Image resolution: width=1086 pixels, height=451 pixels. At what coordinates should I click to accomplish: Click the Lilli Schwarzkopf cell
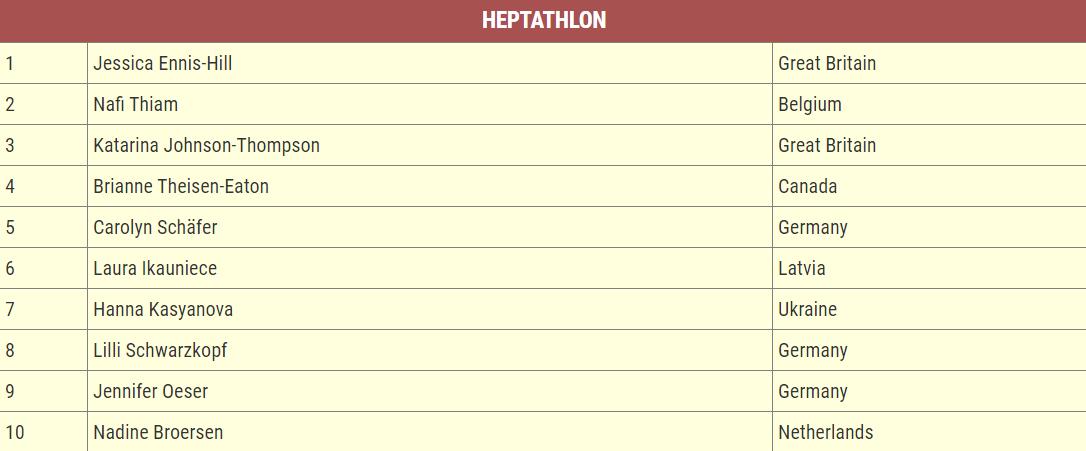tap(429, 349)
